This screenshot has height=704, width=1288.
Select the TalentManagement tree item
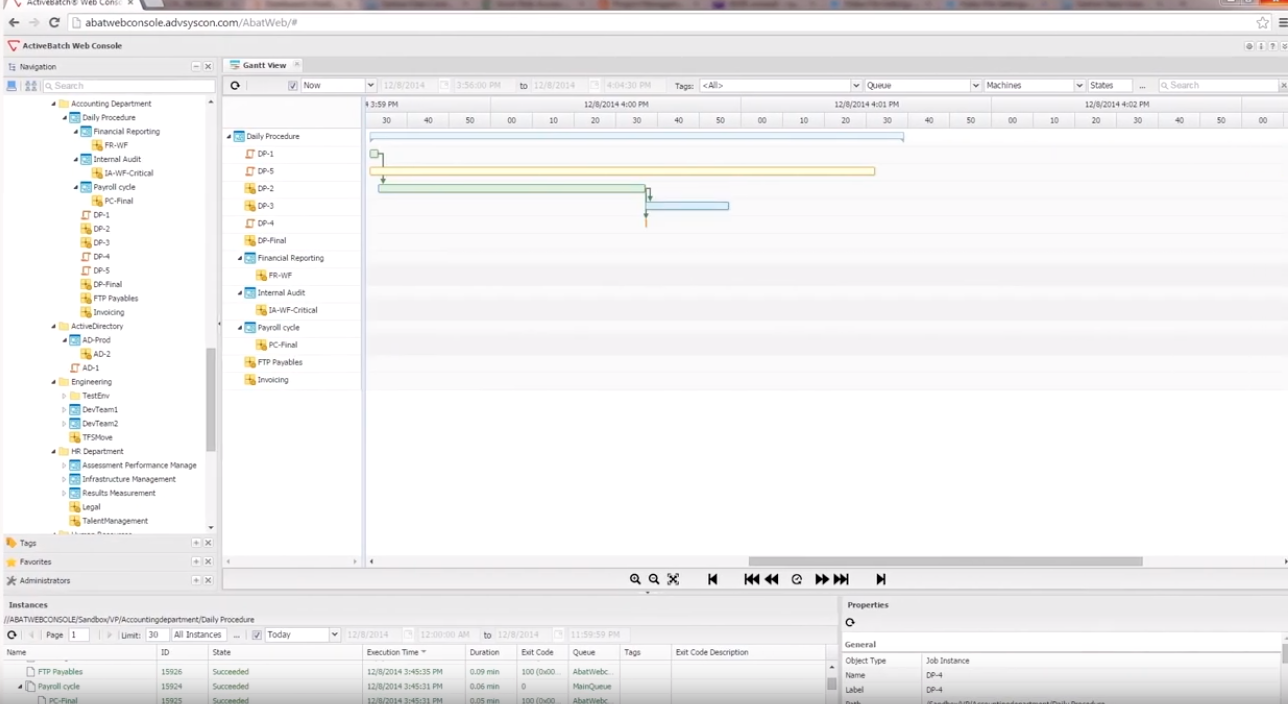coord(115,521)
